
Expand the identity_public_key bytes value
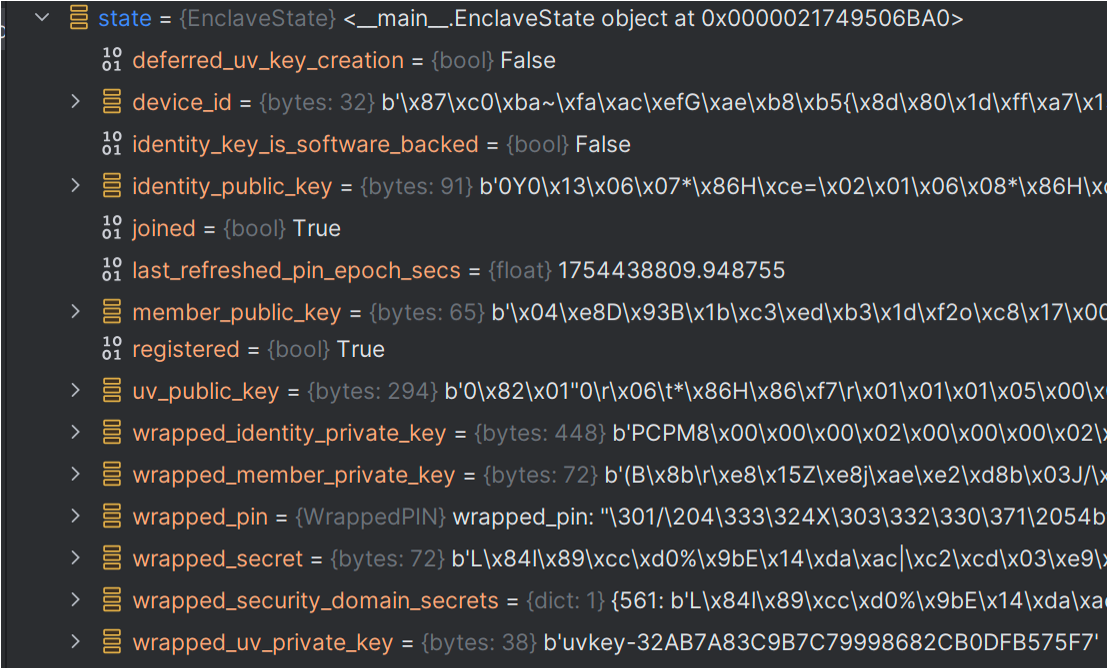78,185
